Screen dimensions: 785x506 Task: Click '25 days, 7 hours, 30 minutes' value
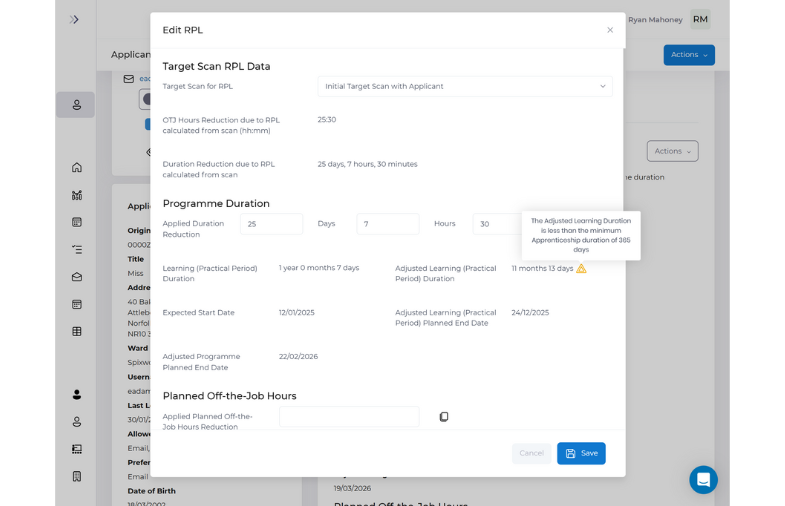(x=367, y=164)
